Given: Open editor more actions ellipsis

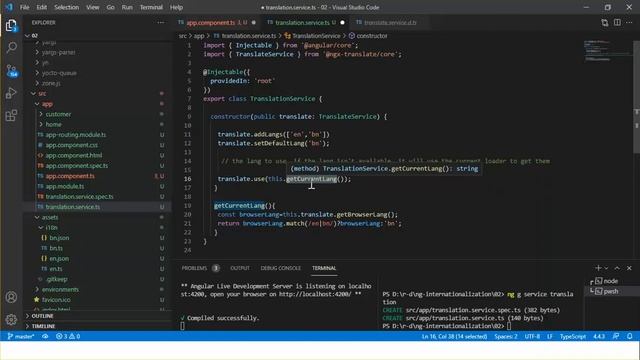Looking at the screenshot, I should [629, 23].
